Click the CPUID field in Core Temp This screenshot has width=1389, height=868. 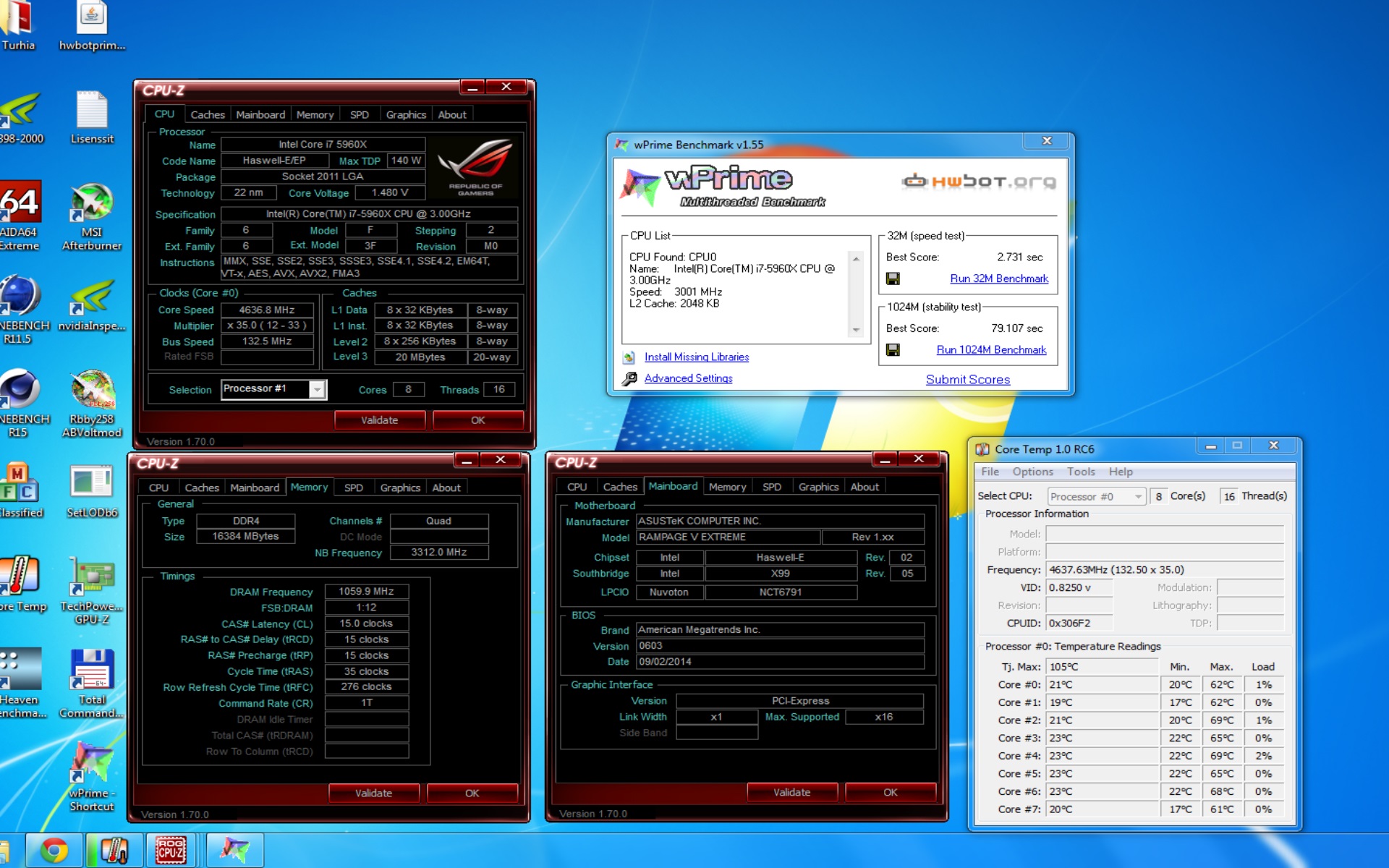click(1079, 624)
